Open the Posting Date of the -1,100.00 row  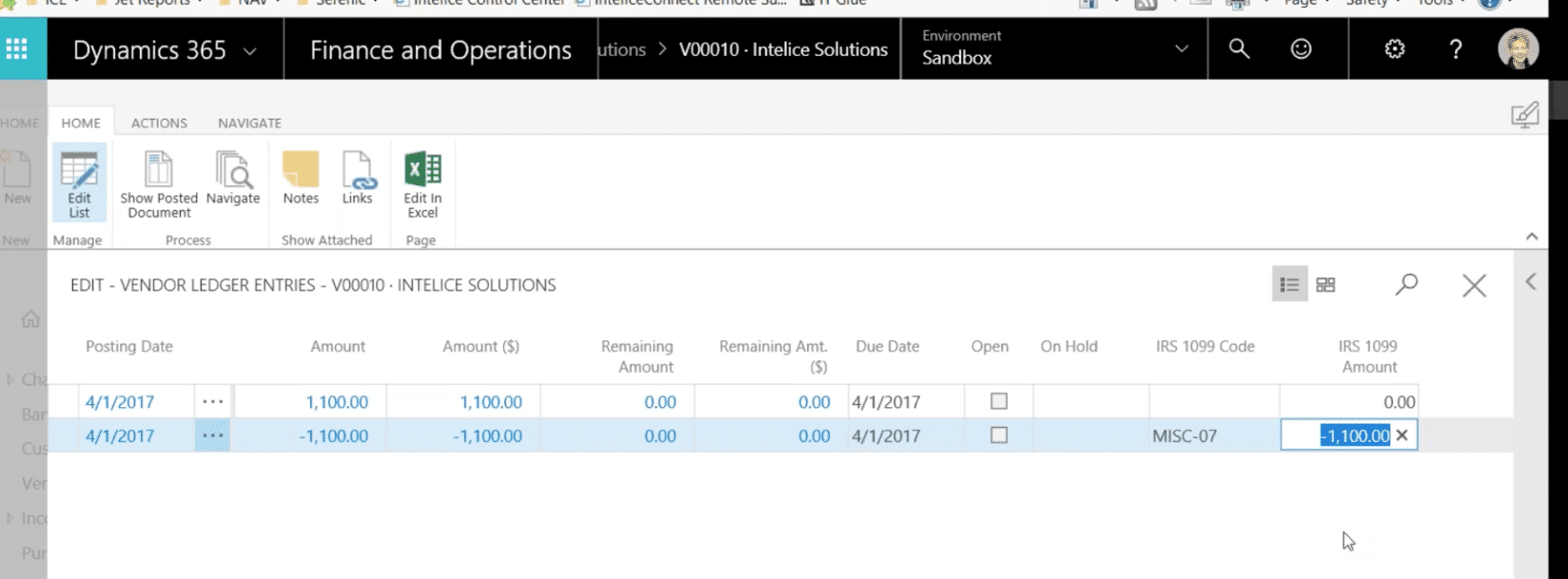pyautogui.click(x=120, y=436)
